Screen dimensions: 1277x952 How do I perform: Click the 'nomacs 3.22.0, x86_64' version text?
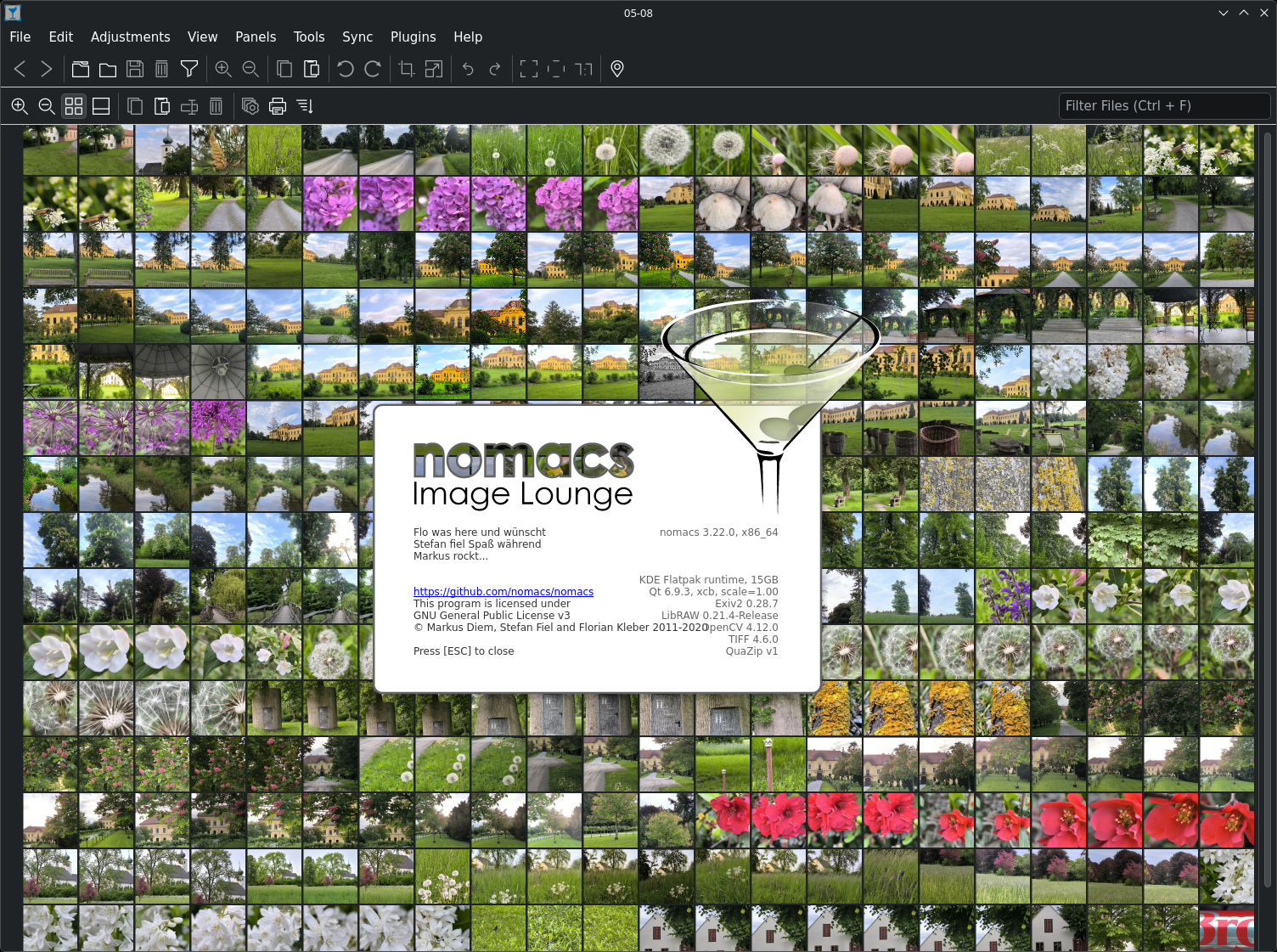718,532
